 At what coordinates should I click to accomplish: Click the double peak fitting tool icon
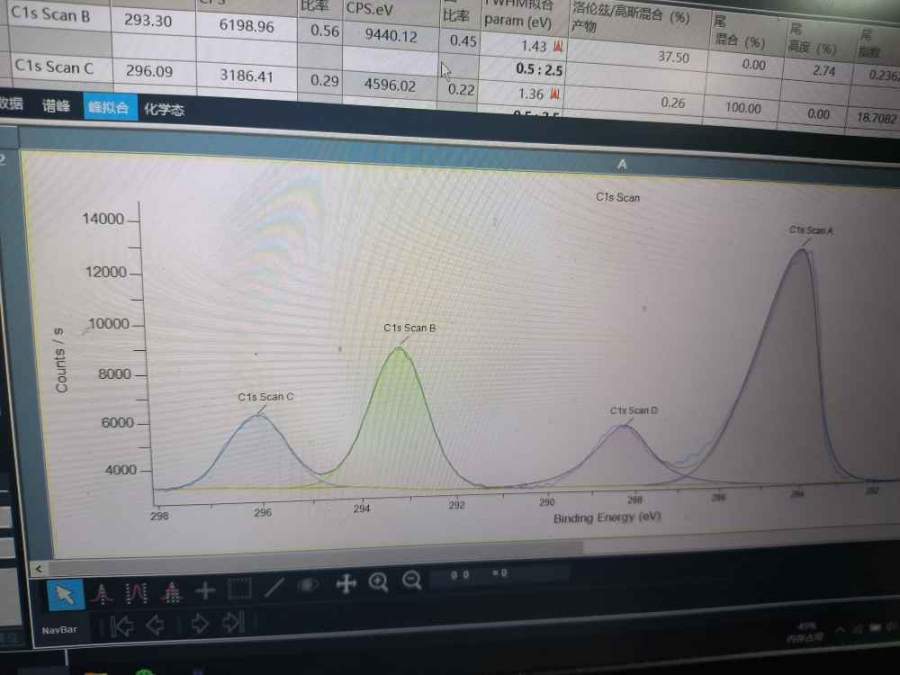pos(136,593)
